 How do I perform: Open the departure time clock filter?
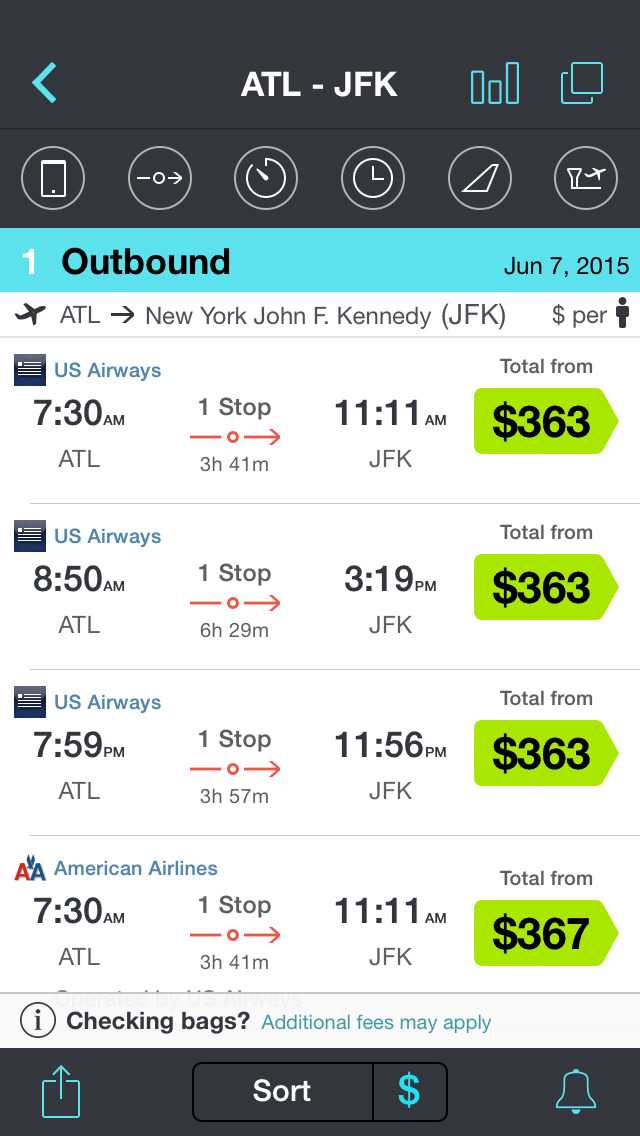click(x=373, y=179)
